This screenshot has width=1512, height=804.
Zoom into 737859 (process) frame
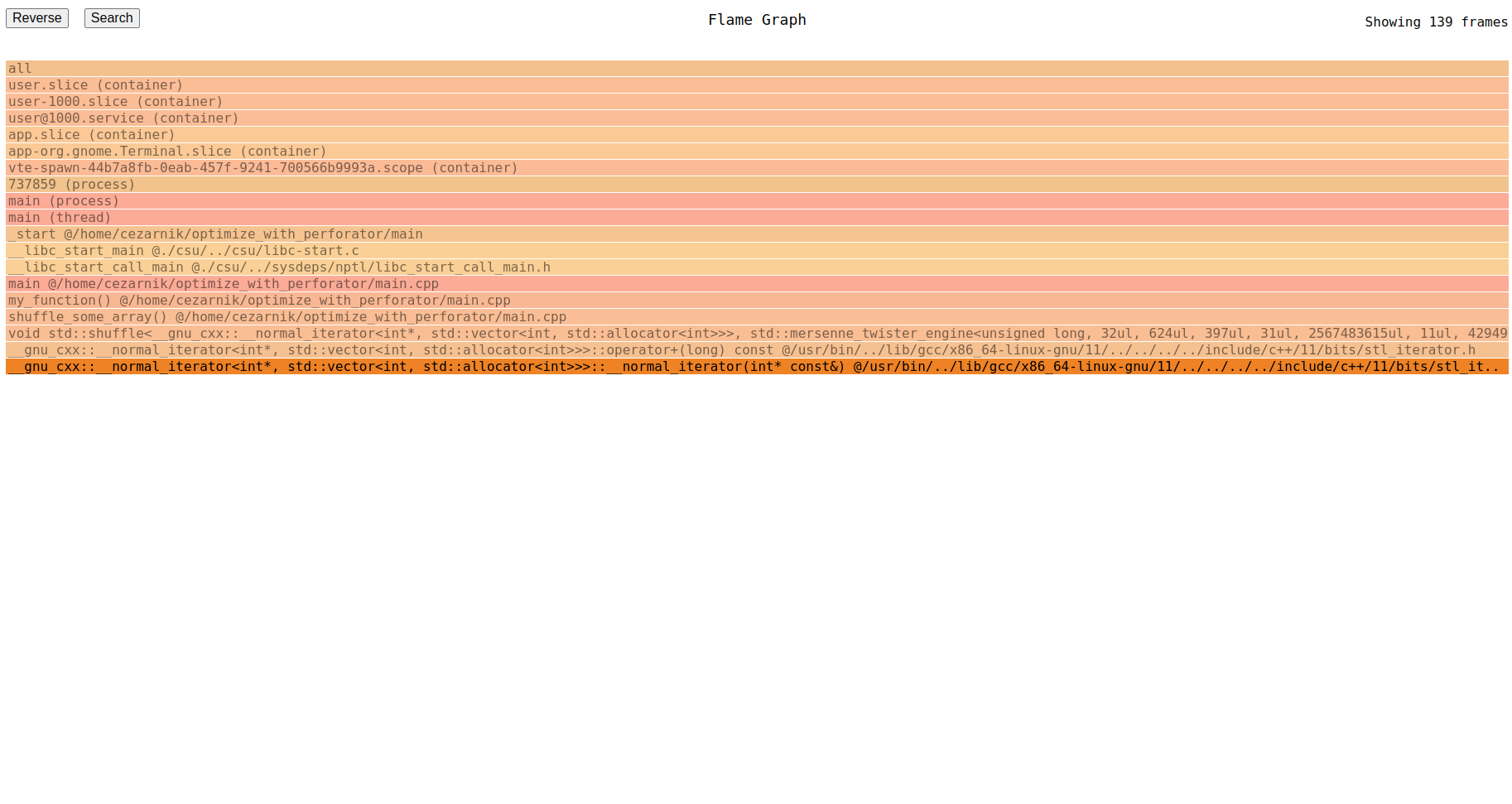[756, 185]
